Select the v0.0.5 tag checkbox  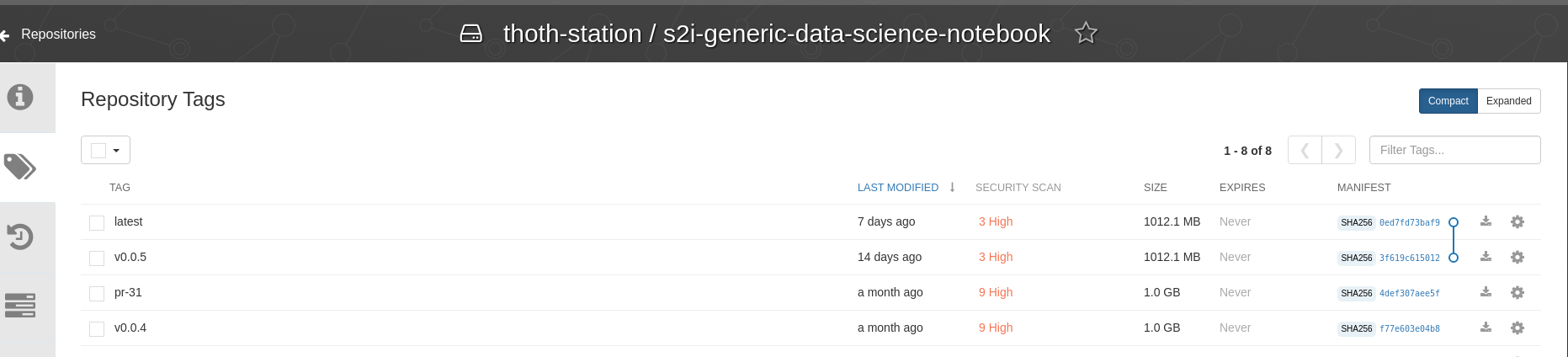click(x=97, y=258)
